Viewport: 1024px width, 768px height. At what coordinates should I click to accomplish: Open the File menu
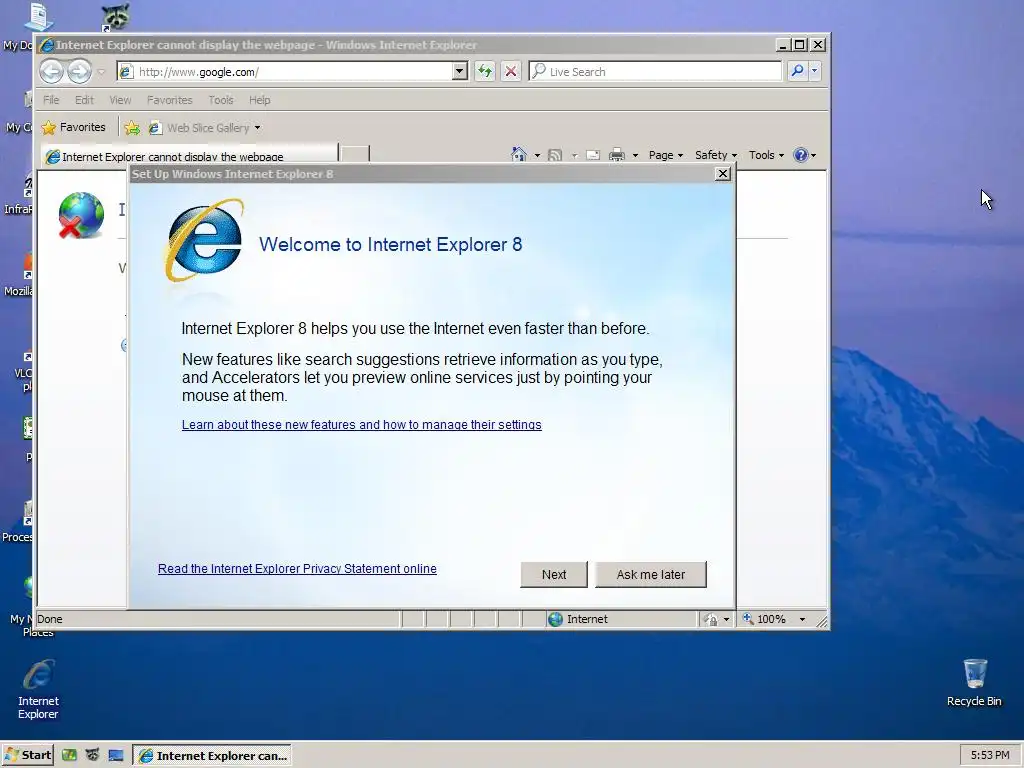click(51, 100)
